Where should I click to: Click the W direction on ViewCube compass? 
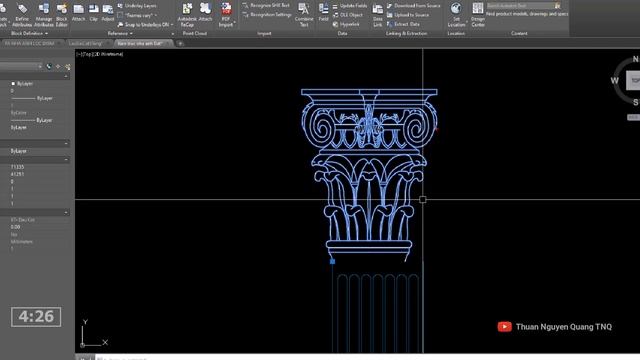pyautogui.click(x=615, y=80)
